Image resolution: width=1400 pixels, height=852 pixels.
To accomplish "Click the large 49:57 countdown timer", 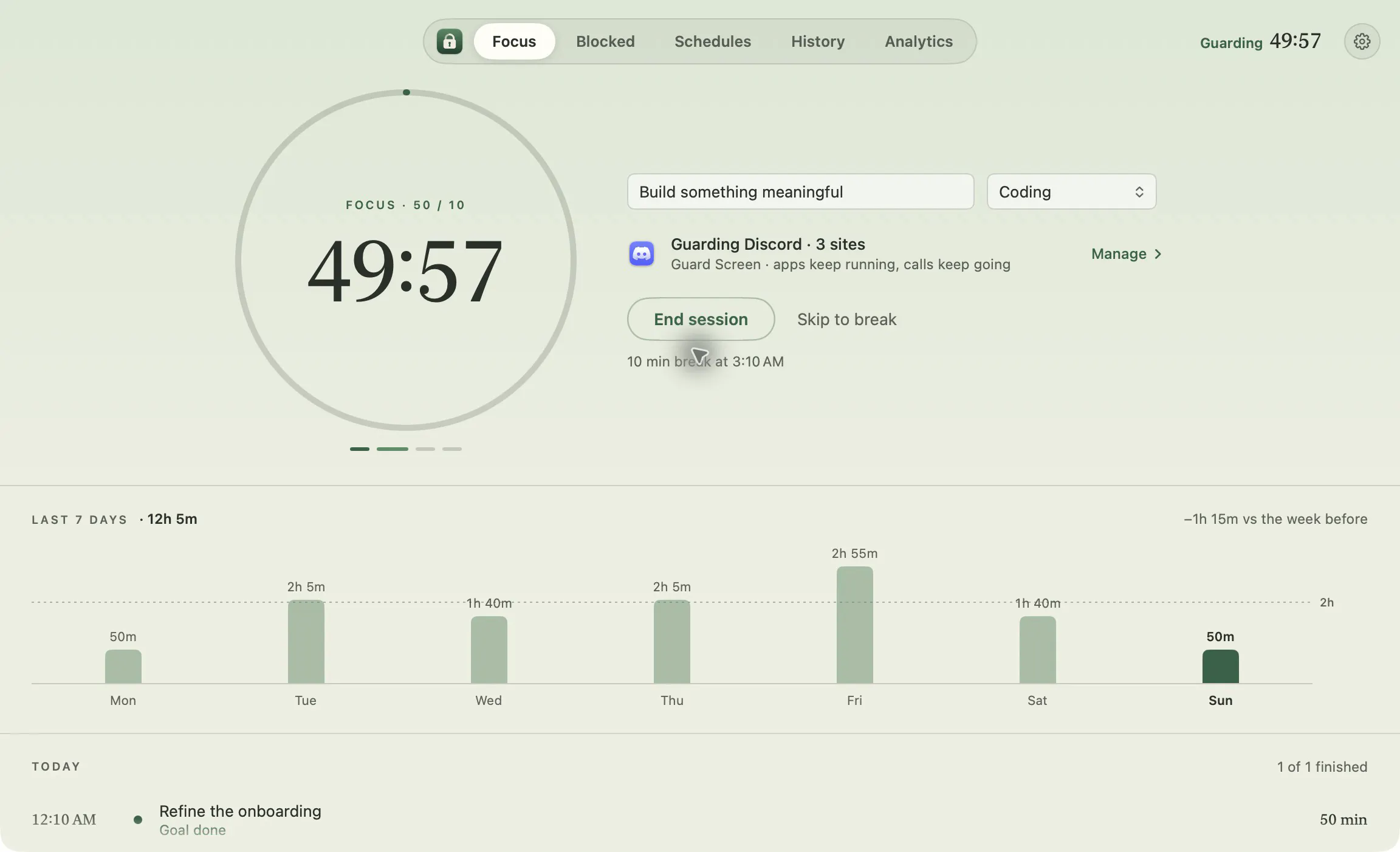I will coord(405,270).
